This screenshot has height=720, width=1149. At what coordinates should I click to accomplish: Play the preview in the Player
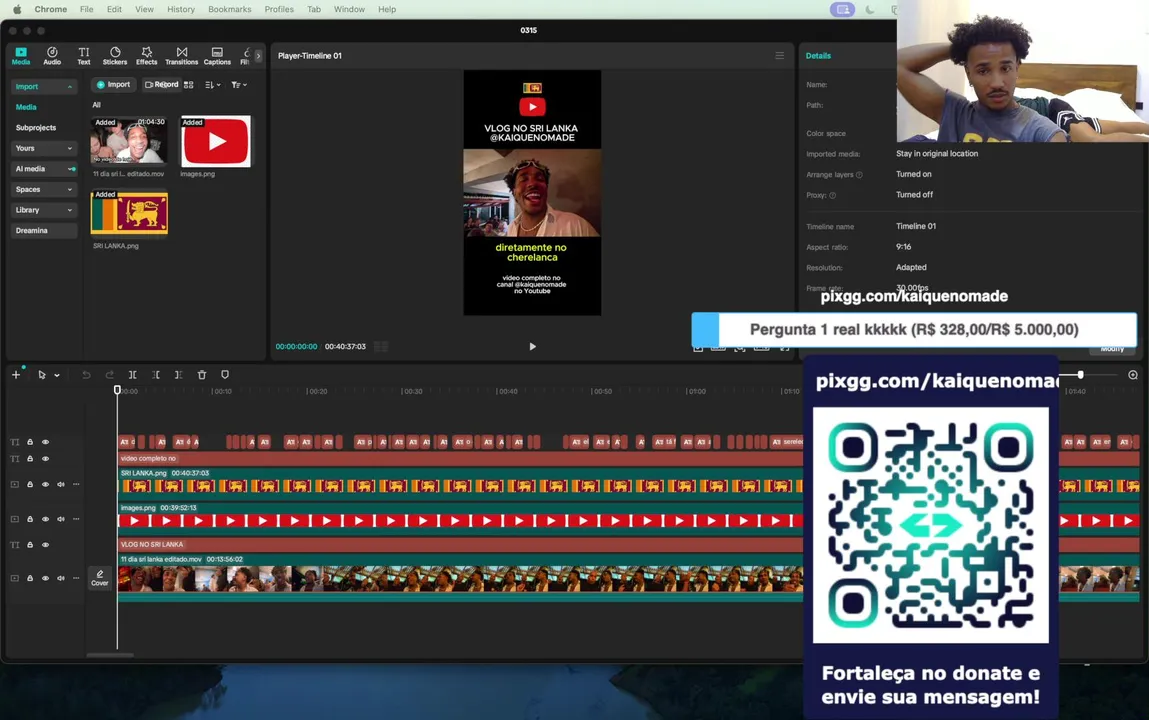[x=532, y=346]
